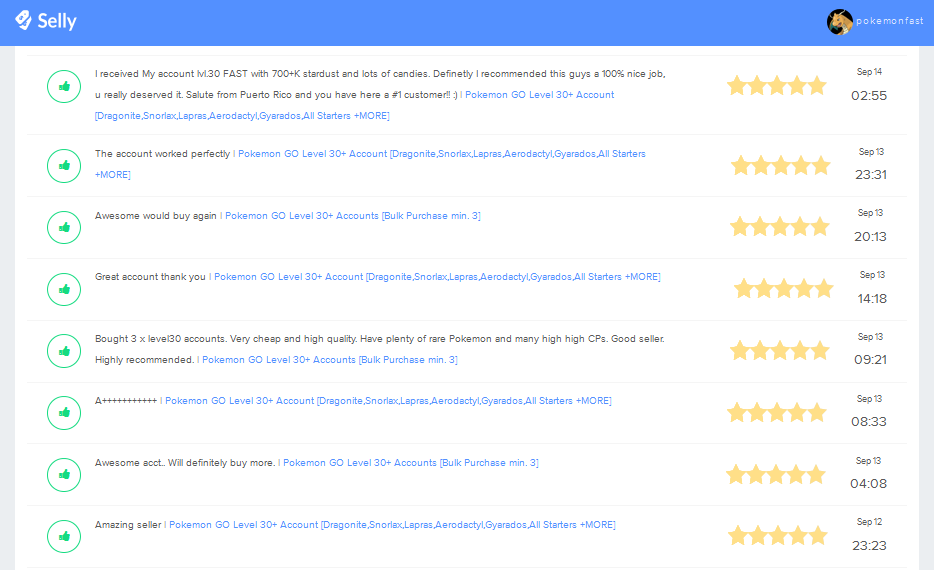Click text 'Bought 3 x level30 accounts'
934x570 pixels.
click(160, 339)
